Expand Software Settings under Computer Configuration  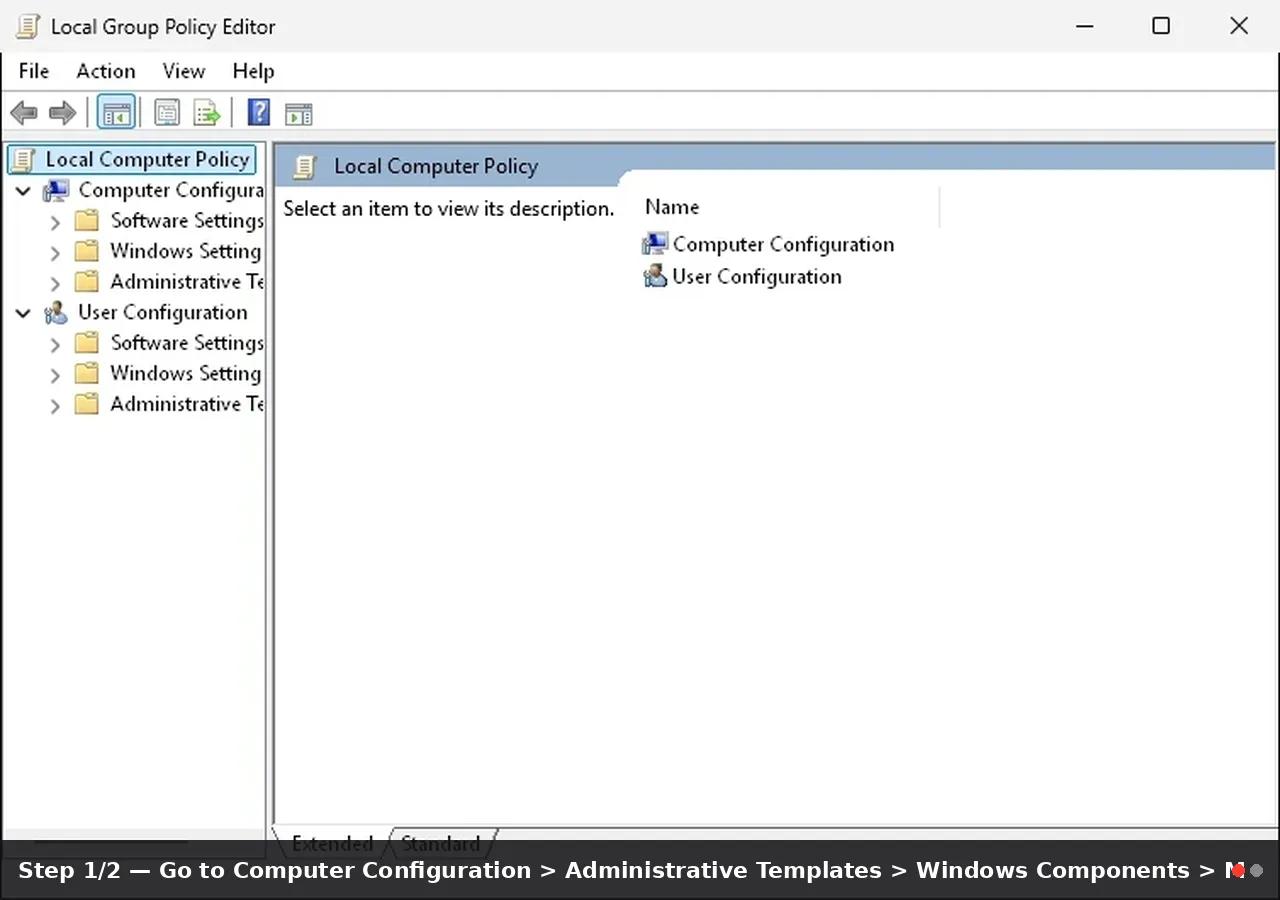pyautogui.click(x=55, y=222)
